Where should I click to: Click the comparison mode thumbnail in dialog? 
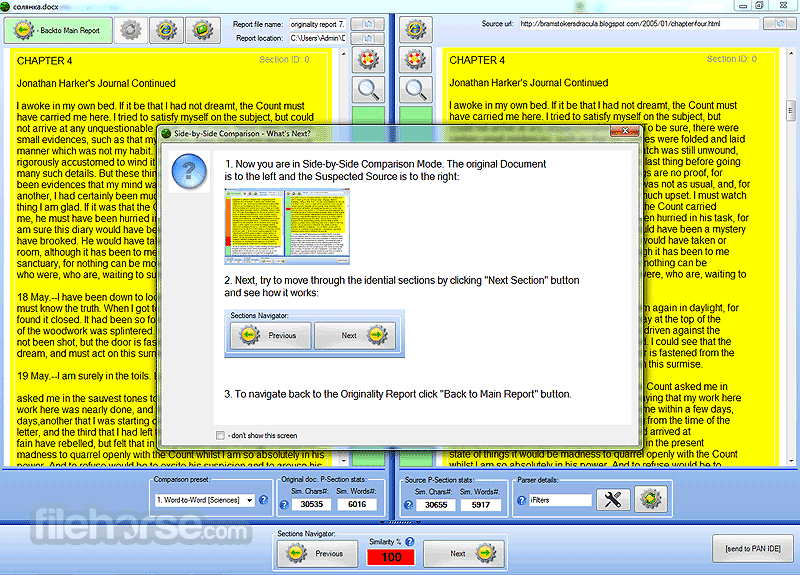(x=287, y=226)
